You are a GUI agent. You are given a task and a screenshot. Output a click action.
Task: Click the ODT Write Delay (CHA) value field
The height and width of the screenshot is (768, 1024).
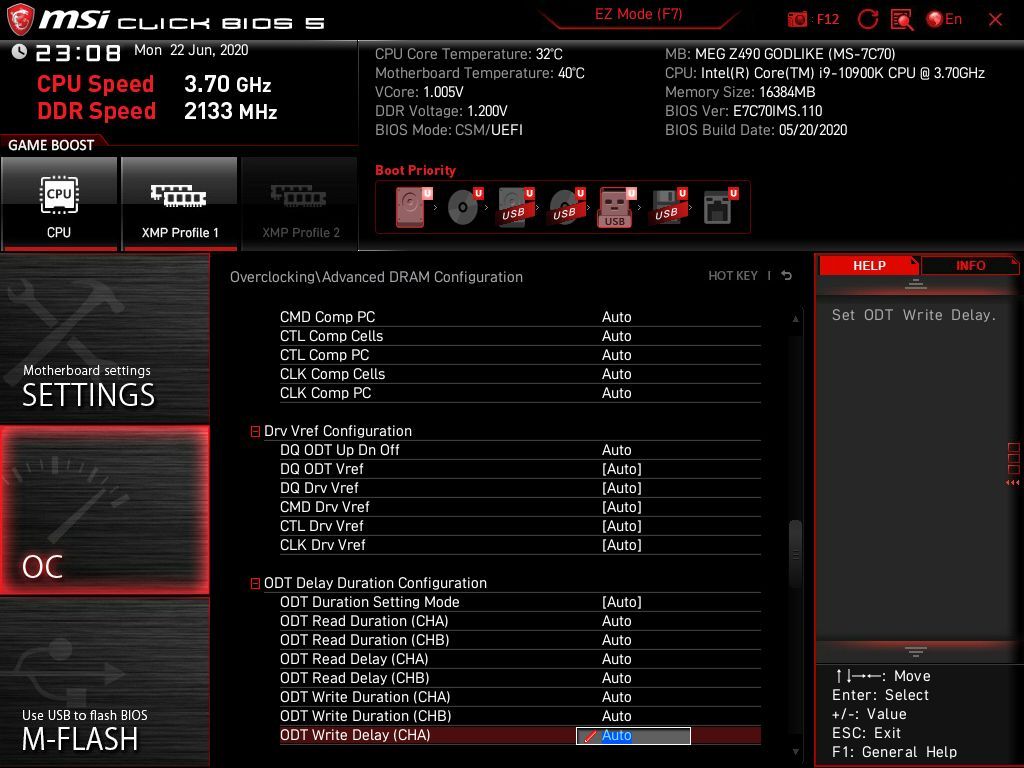coord(633,735)
